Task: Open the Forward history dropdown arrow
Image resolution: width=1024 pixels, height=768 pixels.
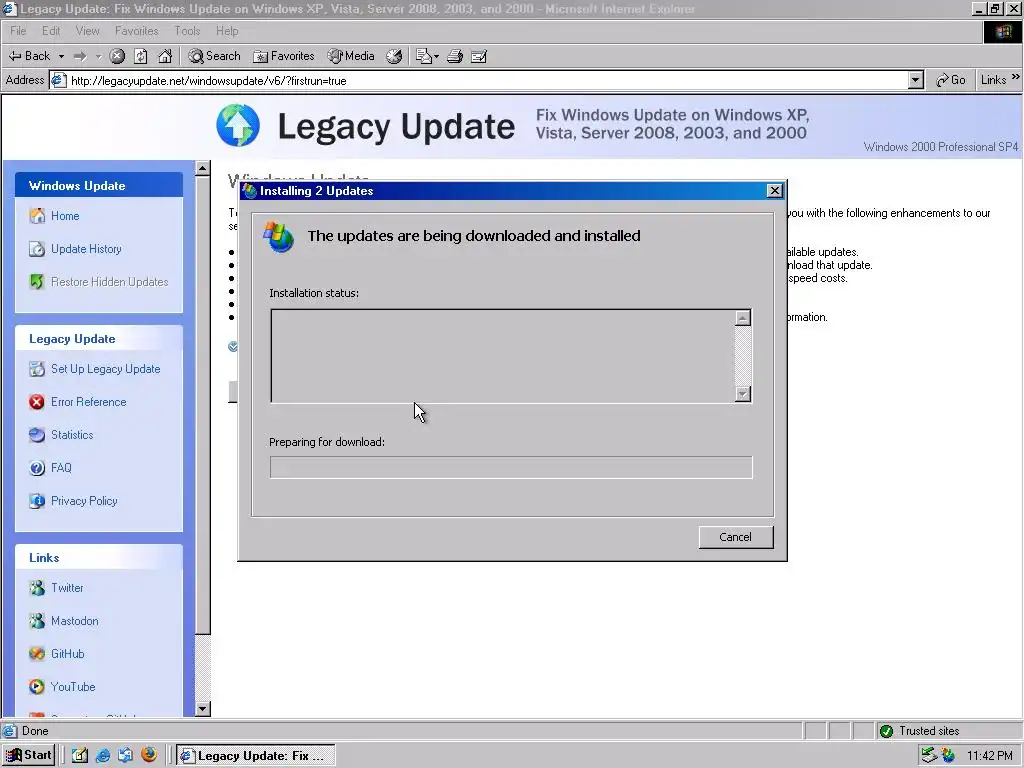Action: point(98,56)
